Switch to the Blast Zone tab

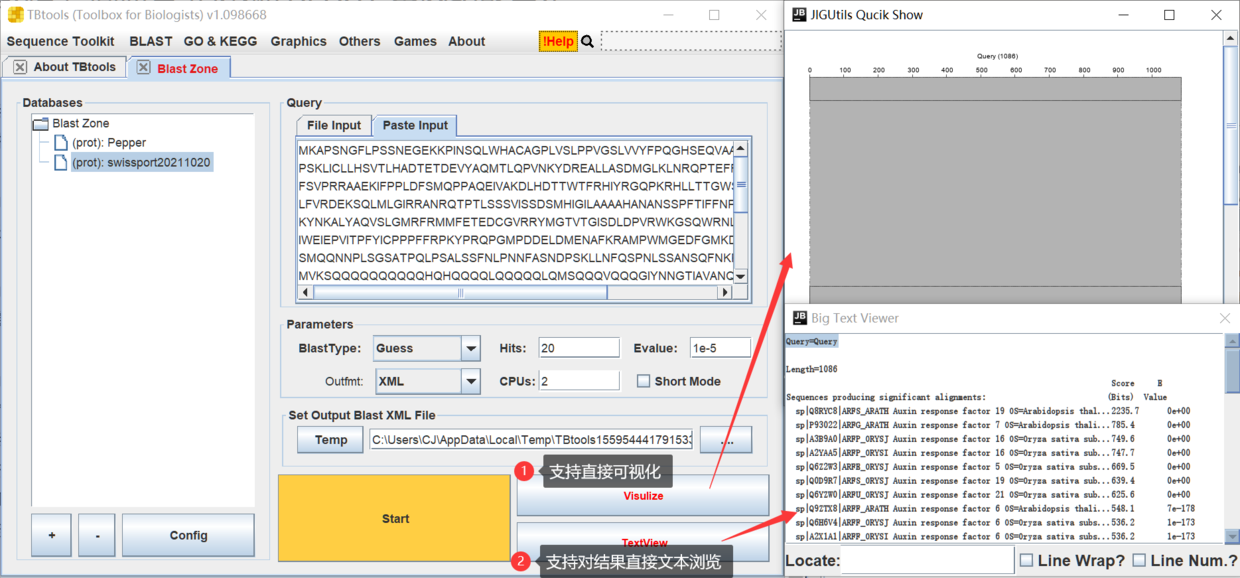(180, 68)
